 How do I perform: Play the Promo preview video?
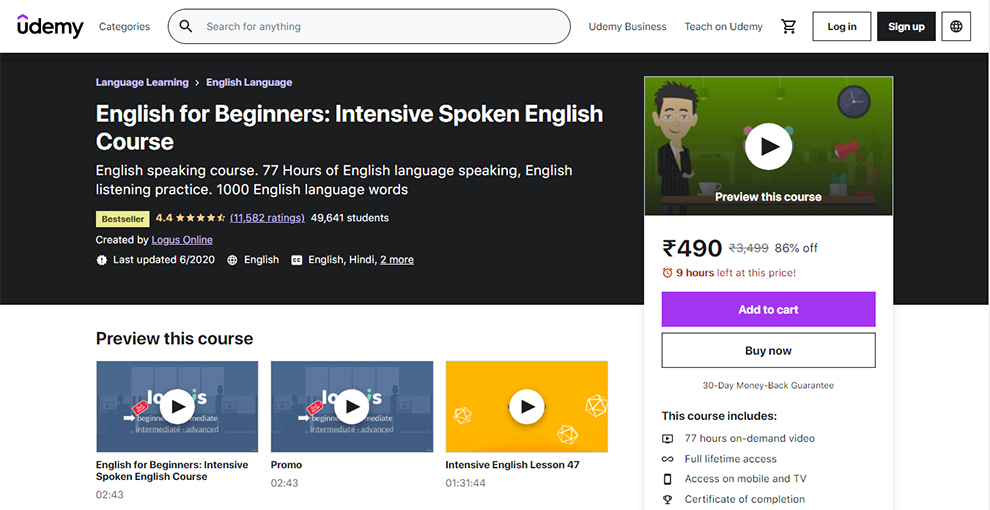click(352, 406)
